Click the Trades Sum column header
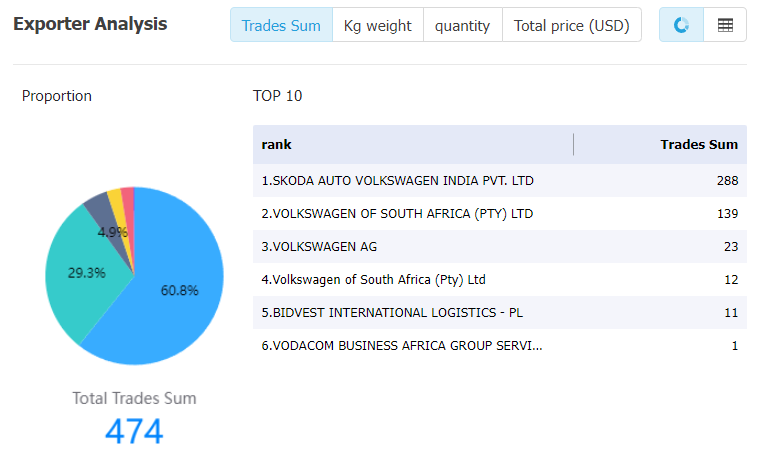 tap(699, 144)
